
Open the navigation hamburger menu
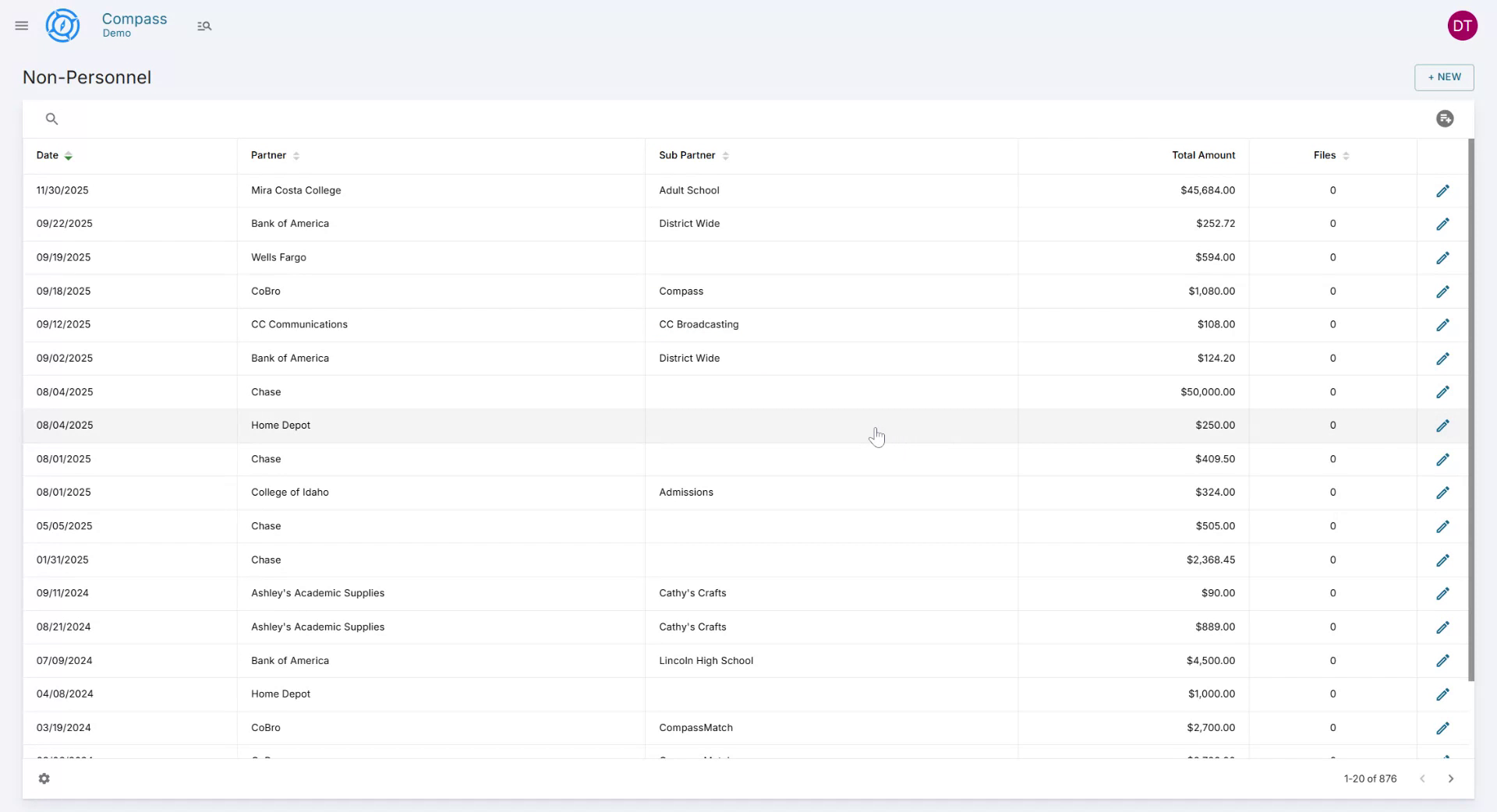click(x=21, y=25)
